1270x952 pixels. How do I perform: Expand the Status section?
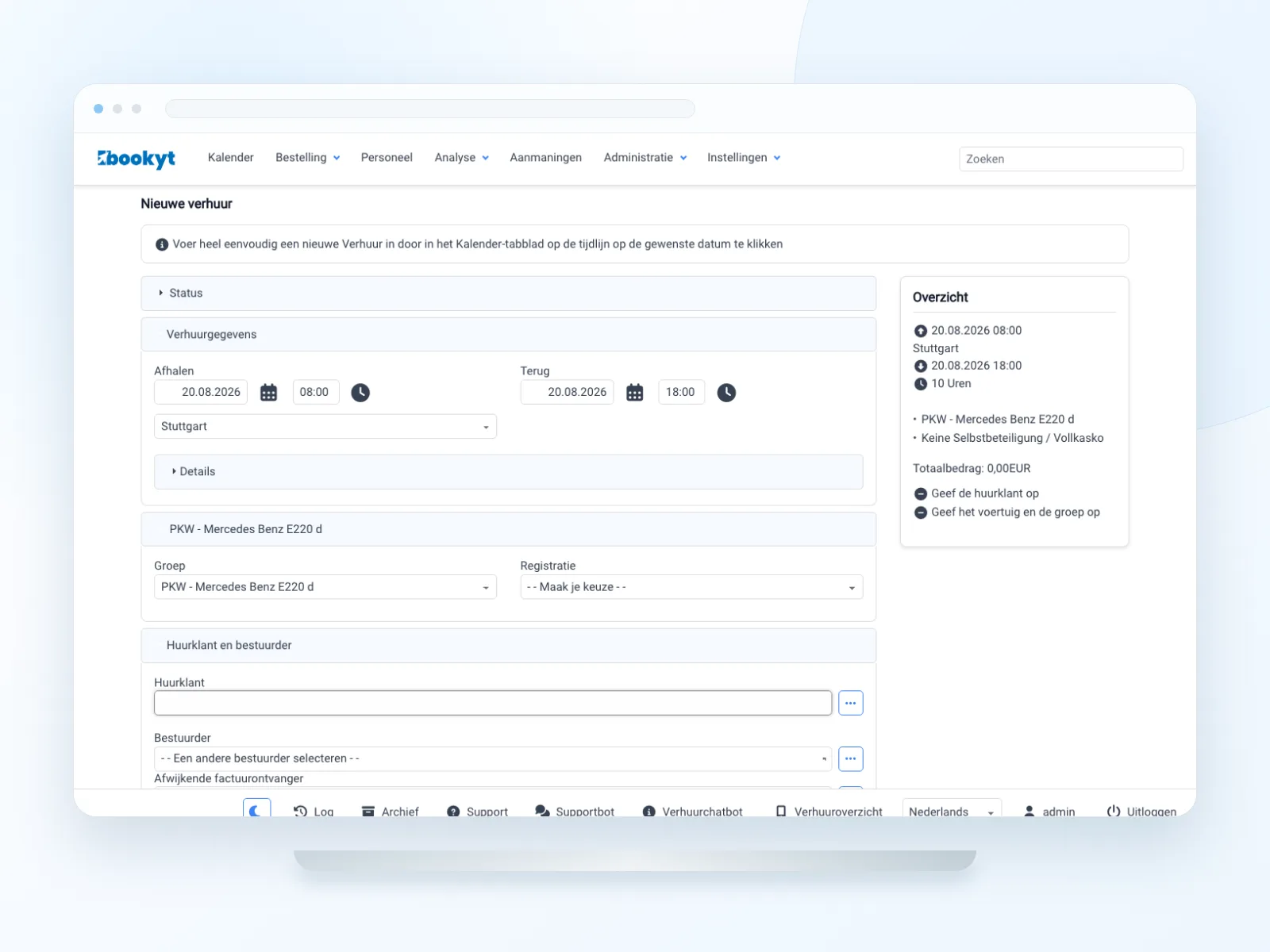click(509, 294)
